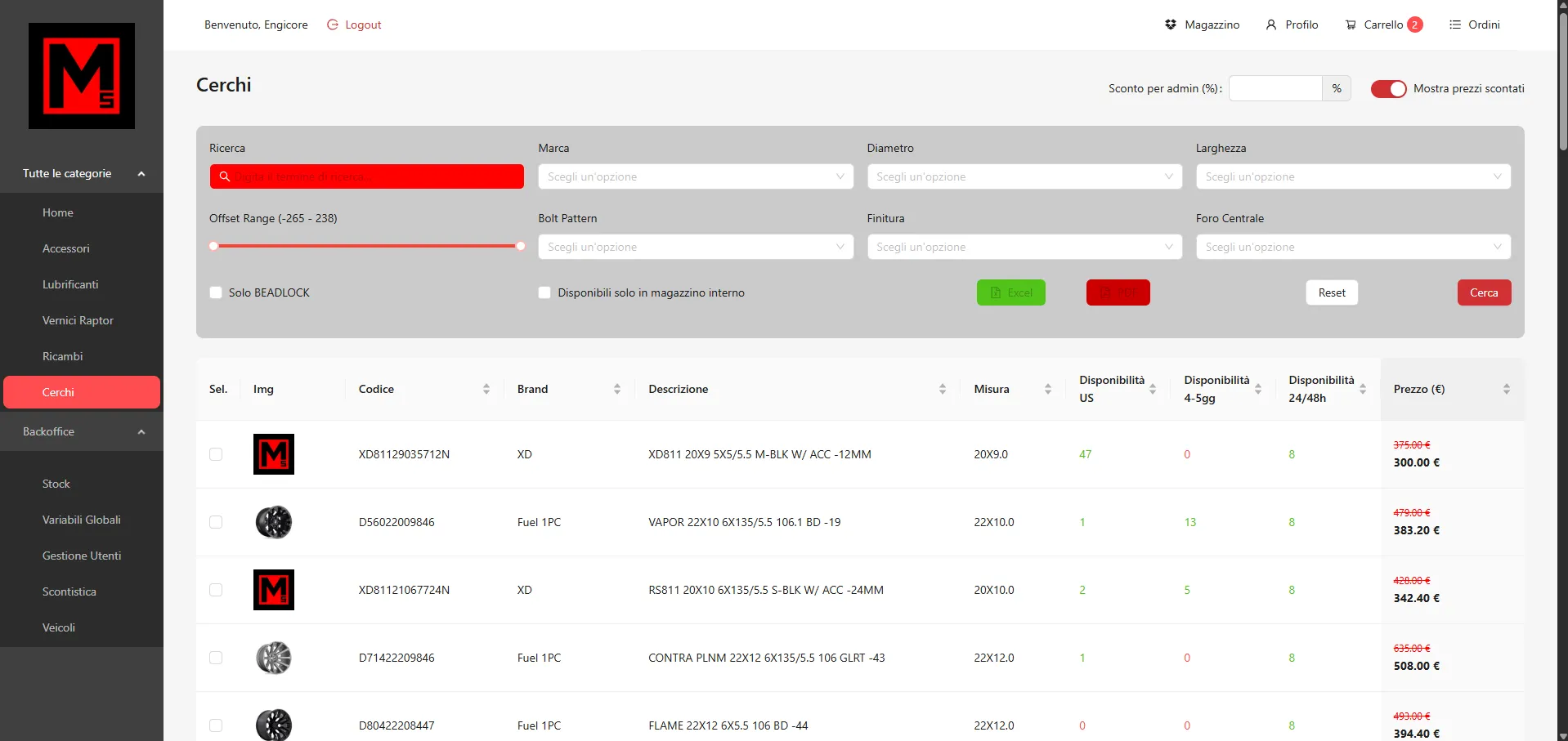
Task: Export results with the Excel button
Action: pyautogui.click(x=1010, y=292)
